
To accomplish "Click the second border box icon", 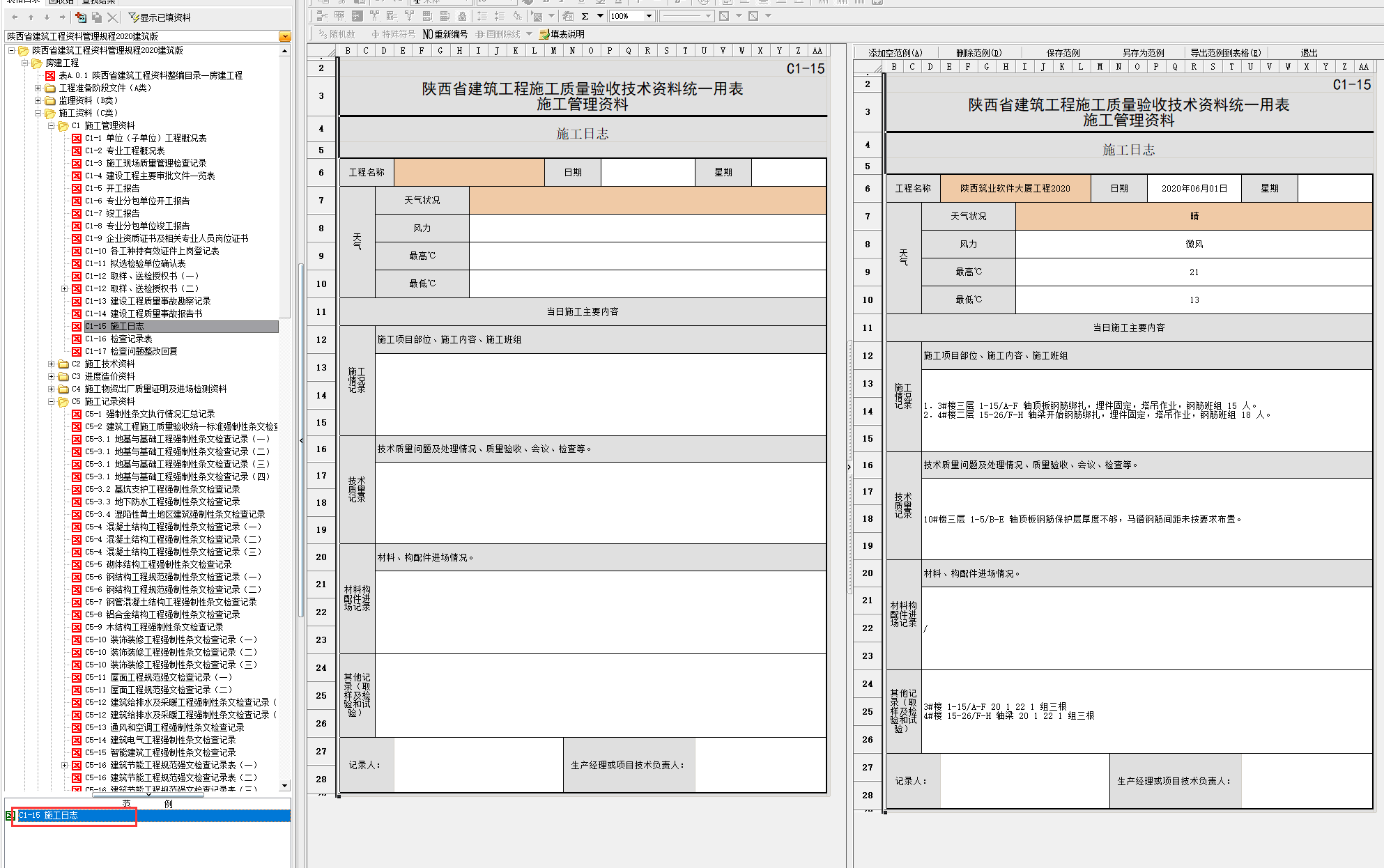I will coord(753,16).
